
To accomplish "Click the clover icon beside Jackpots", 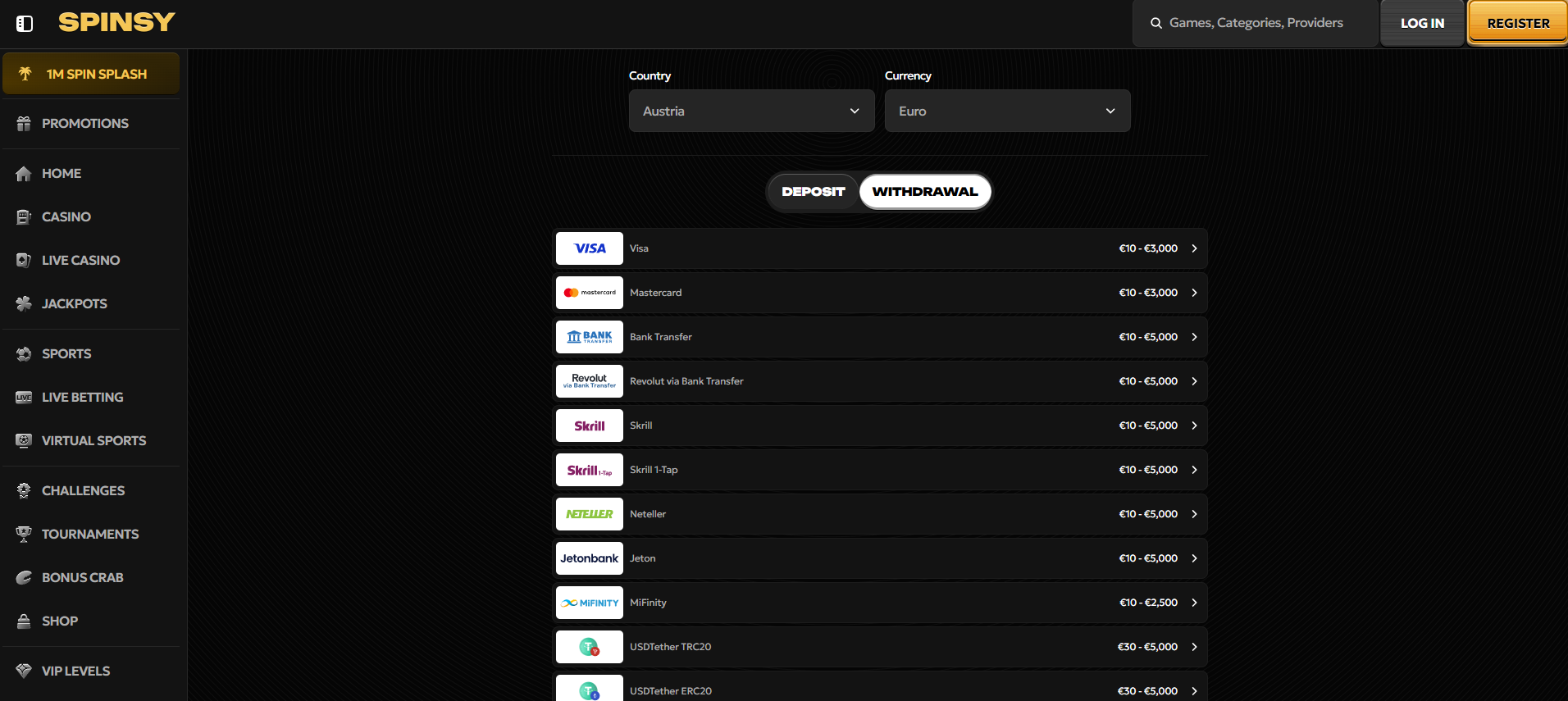I will 24,304.
